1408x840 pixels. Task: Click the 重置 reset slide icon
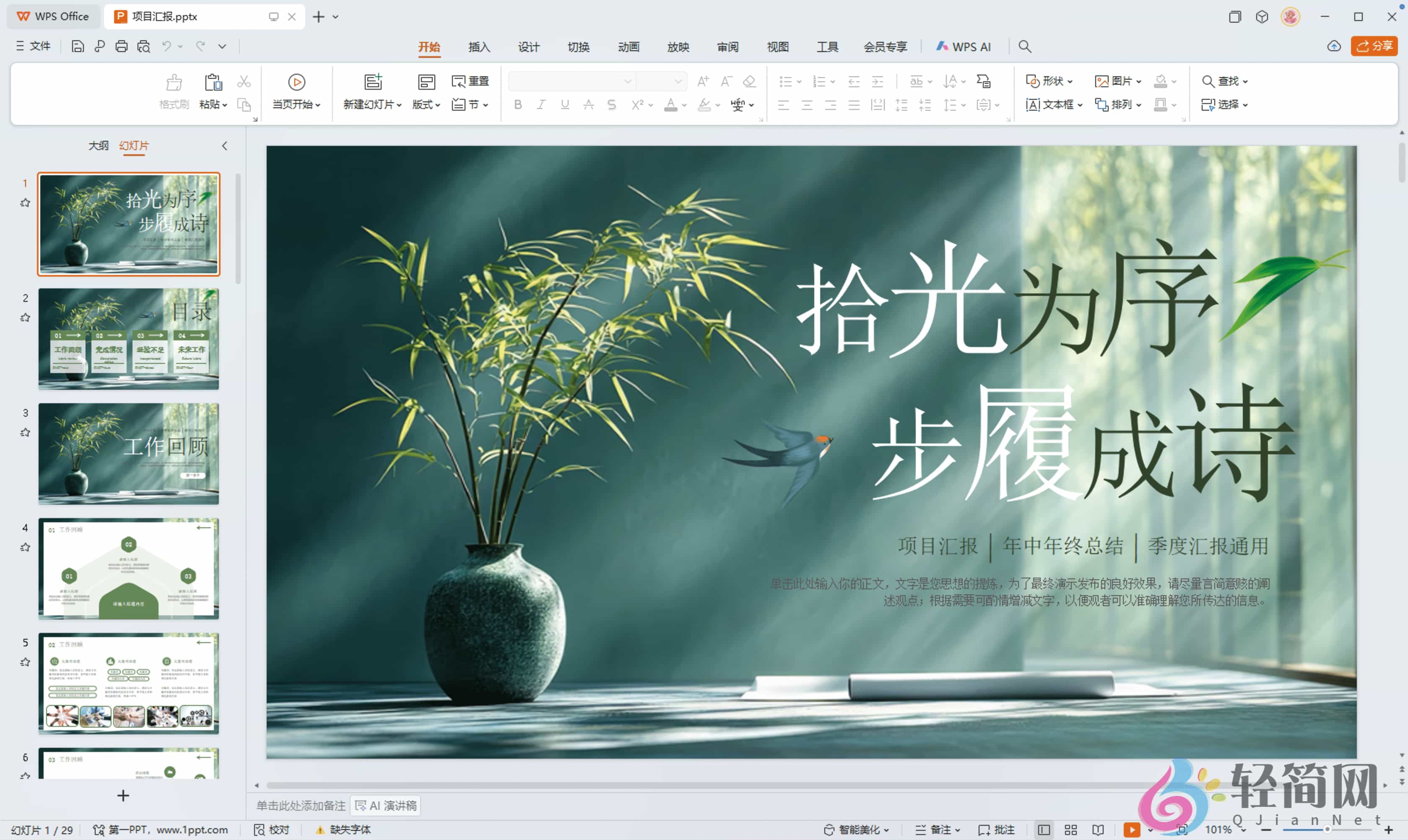(x=470, y=81)
